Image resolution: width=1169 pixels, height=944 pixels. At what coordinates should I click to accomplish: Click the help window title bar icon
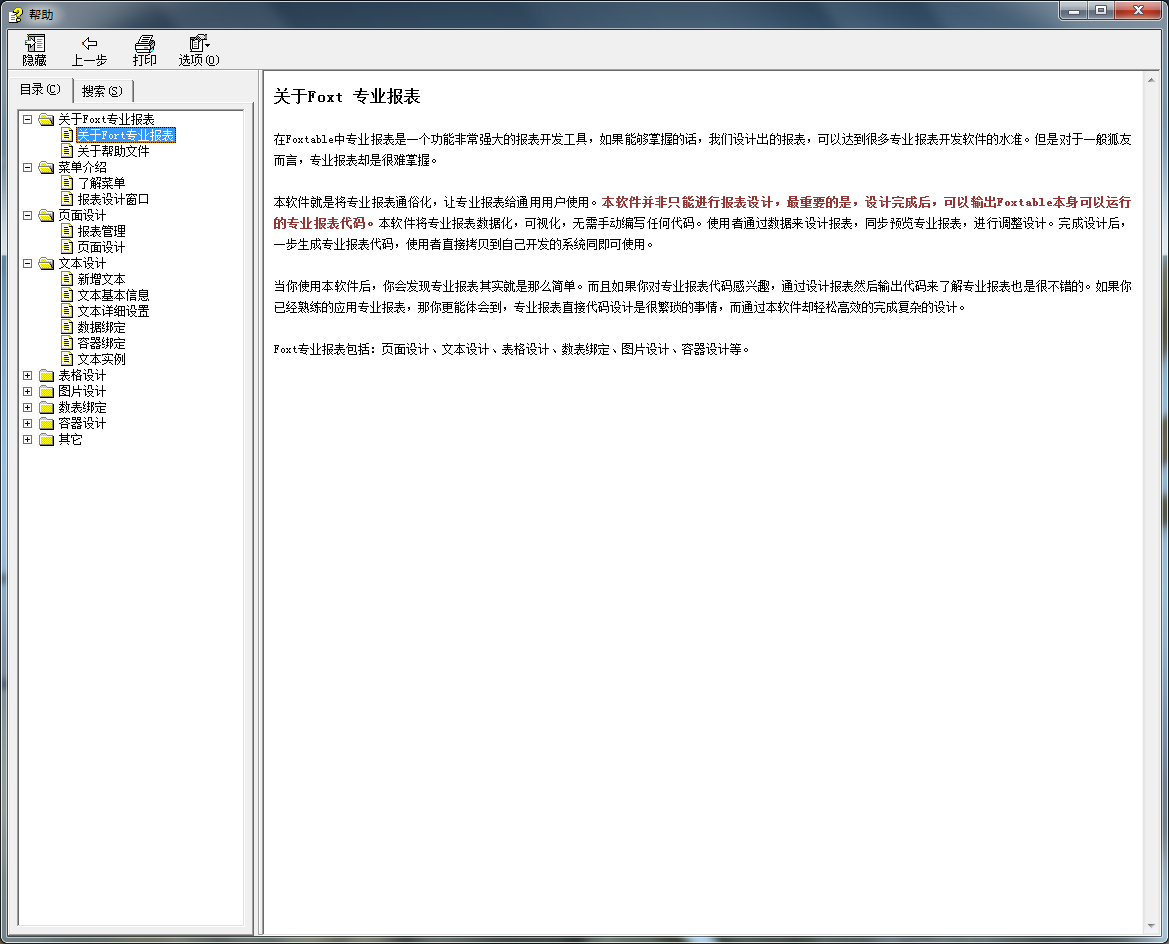click(x=16, y=14)
